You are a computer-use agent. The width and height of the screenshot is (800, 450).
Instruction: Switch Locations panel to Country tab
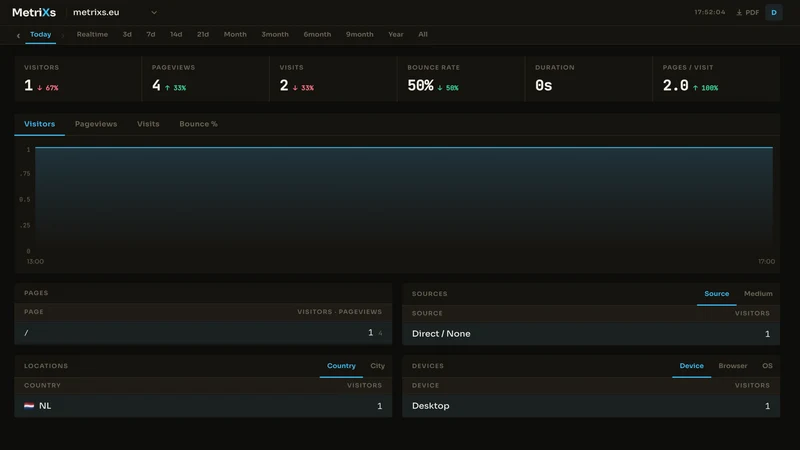341,366
